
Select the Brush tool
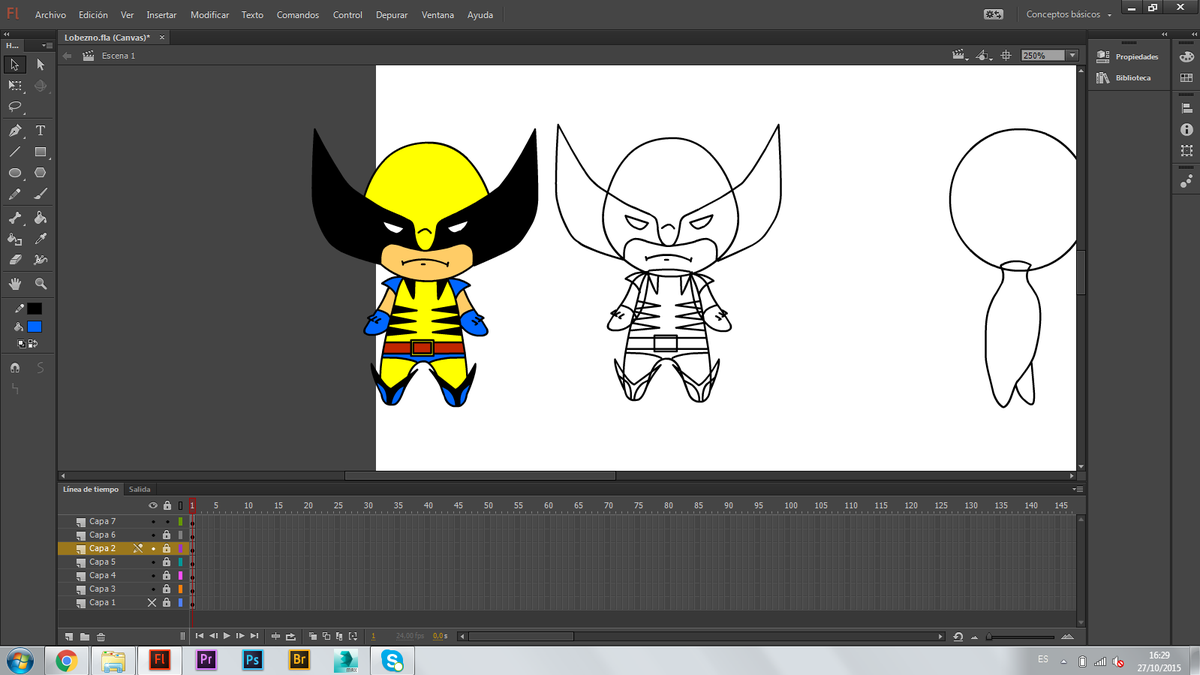click(x=41, y=194)
